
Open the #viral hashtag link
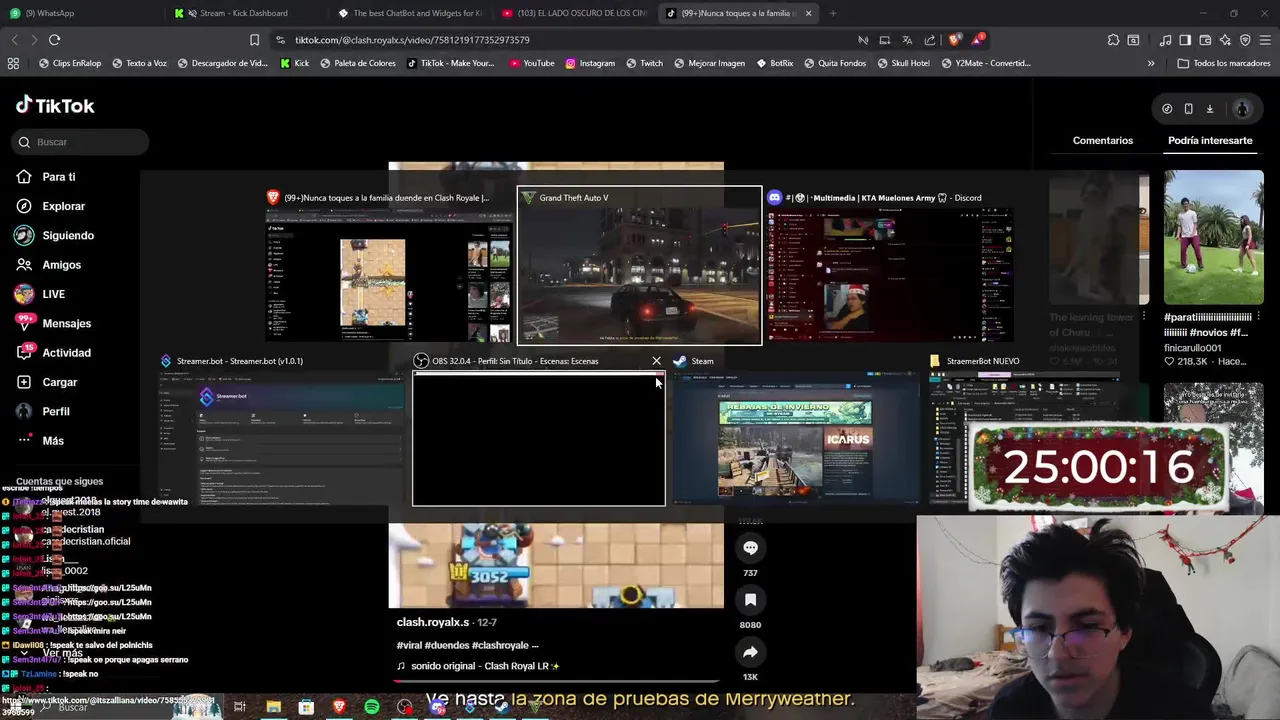(413, 645)
